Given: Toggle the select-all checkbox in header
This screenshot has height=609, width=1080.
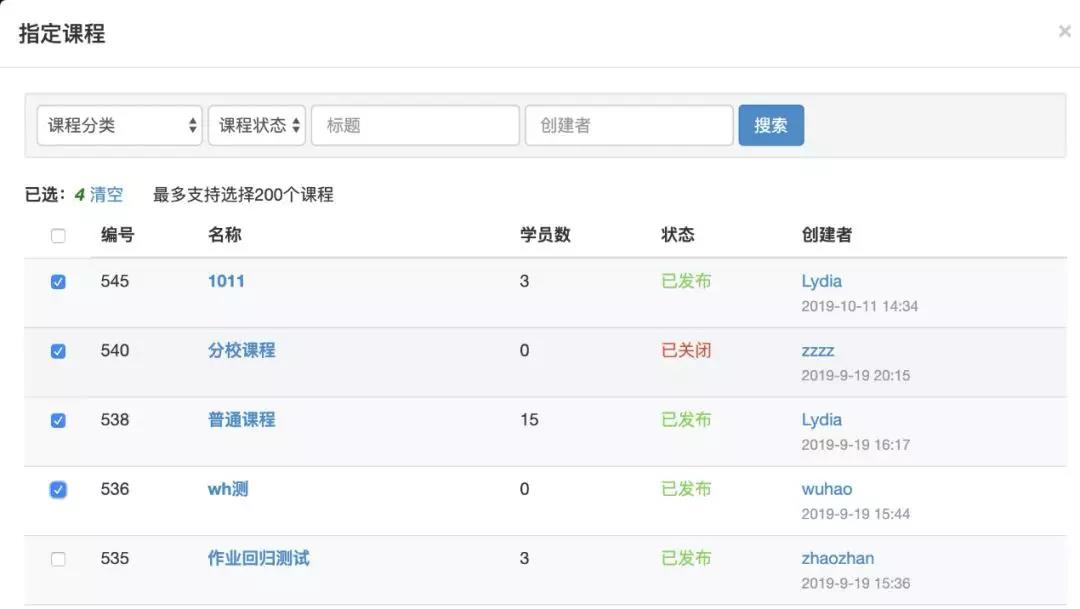Looking at the screenshot, I should coord(58,236).
